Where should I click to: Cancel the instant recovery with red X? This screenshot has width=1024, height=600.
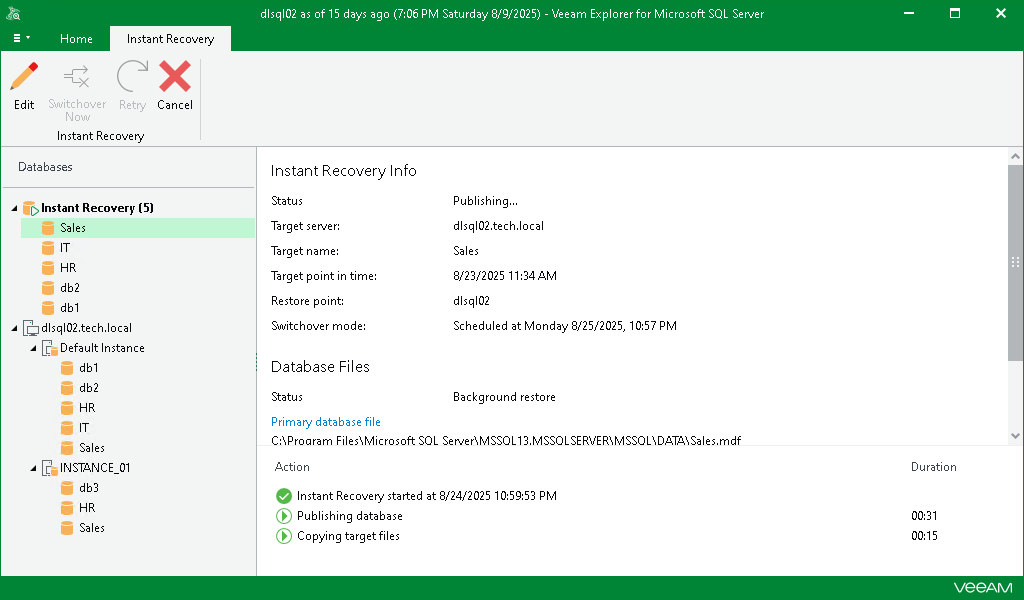pos(175,79)
